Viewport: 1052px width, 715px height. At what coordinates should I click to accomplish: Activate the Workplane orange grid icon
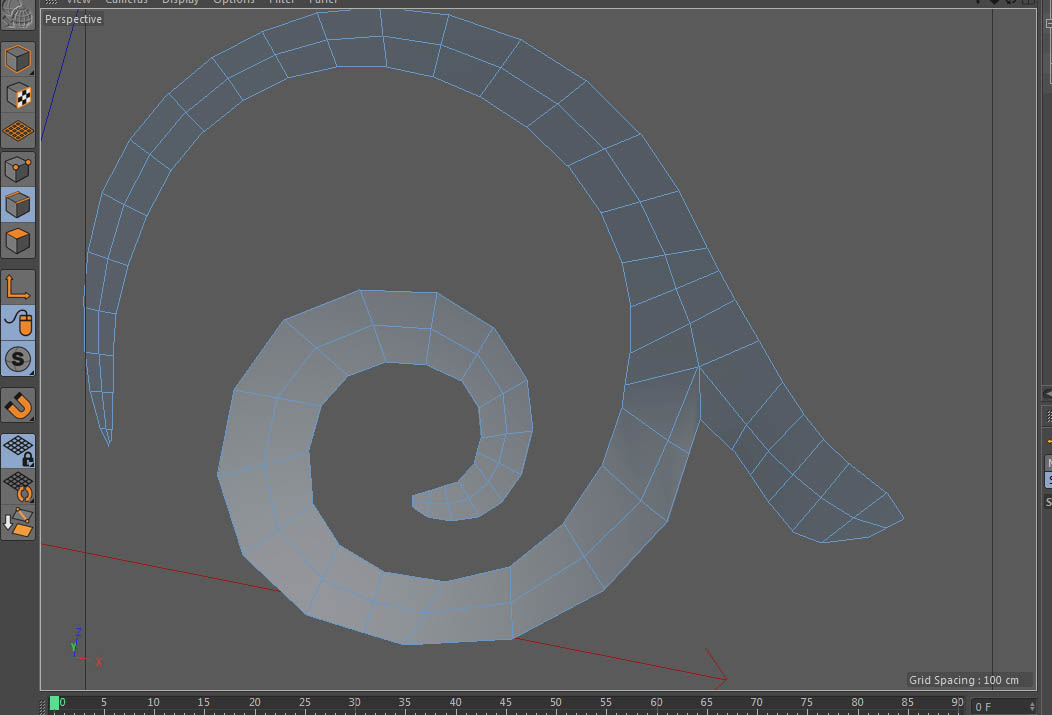[x=18, y=131]
